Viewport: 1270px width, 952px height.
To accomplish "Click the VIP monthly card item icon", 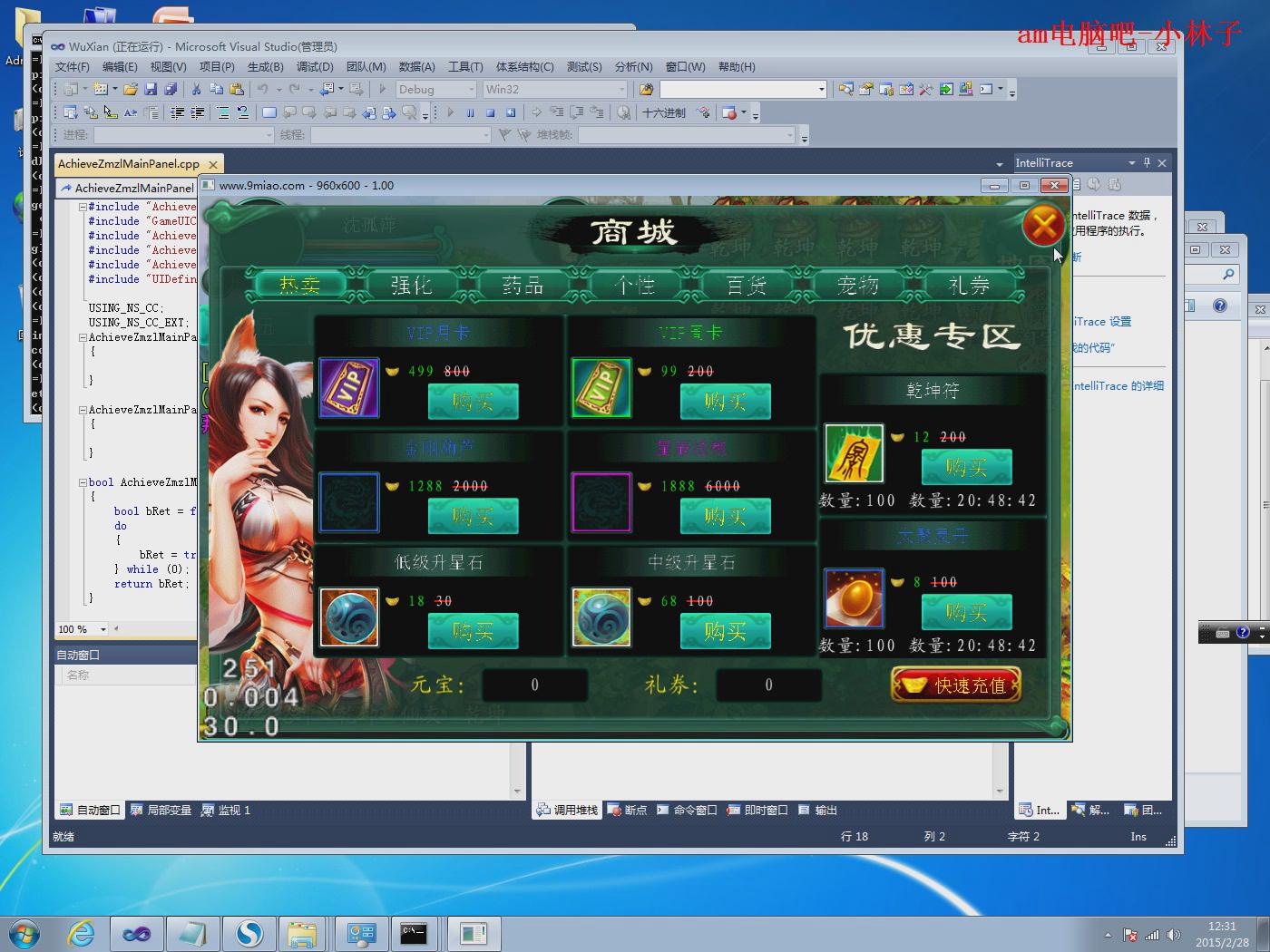I will pos(349,388).
